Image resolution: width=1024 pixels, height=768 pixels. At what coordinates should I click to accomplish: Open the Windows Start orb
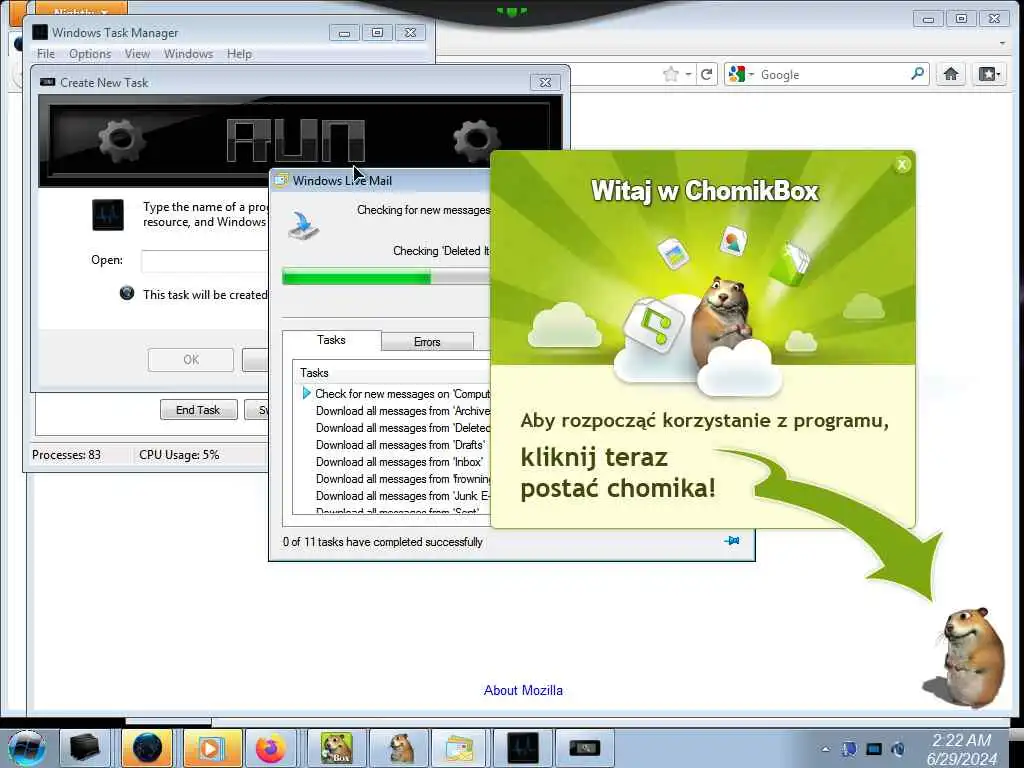(x=26, y=748)
